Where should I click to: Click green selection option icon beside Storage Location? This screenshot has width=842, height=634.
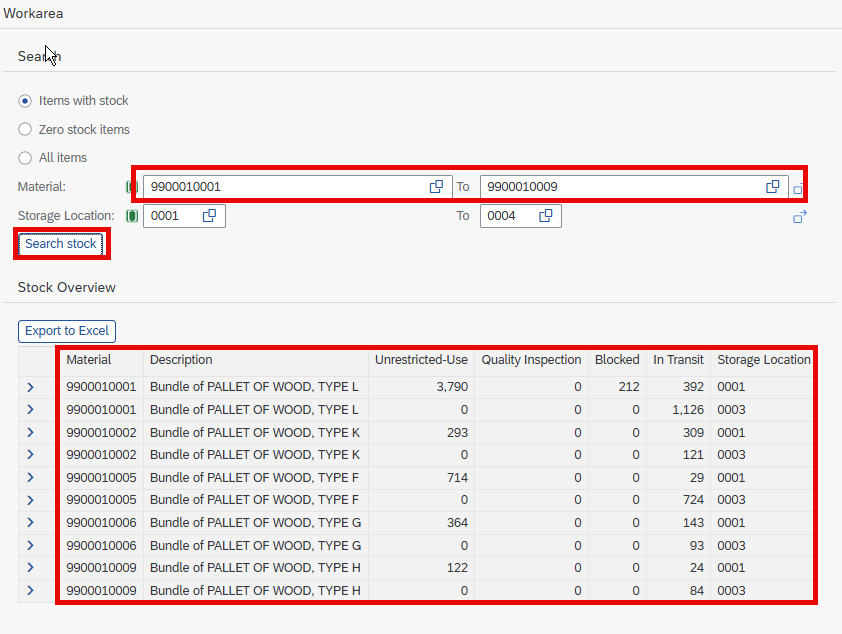[x=132, y=216]
